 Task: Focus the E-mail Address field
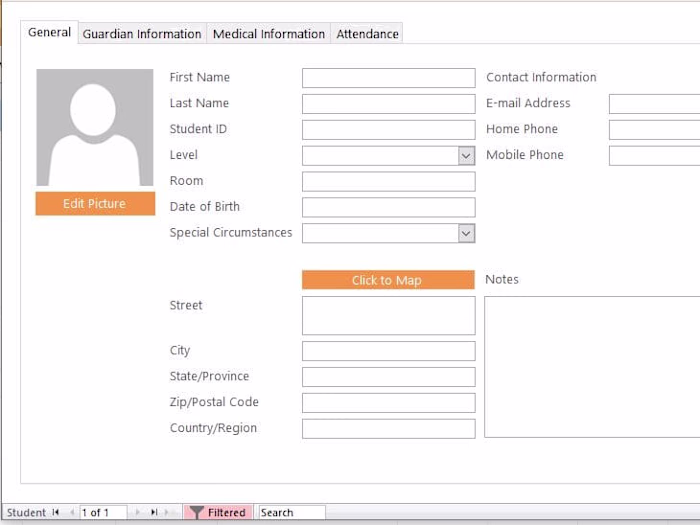(654, 104)
